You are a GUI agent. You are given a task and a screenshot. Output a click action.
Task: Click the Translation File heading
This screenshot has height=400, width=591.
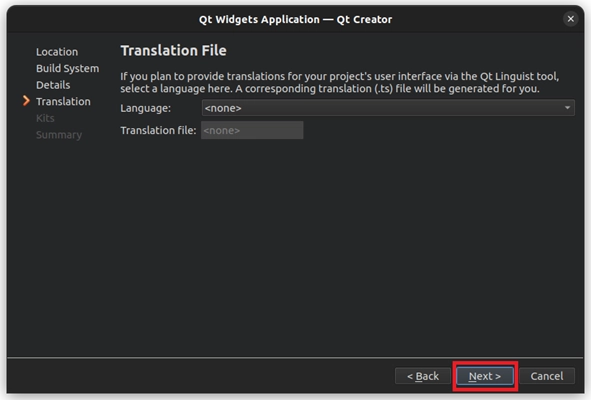point(173,51)
